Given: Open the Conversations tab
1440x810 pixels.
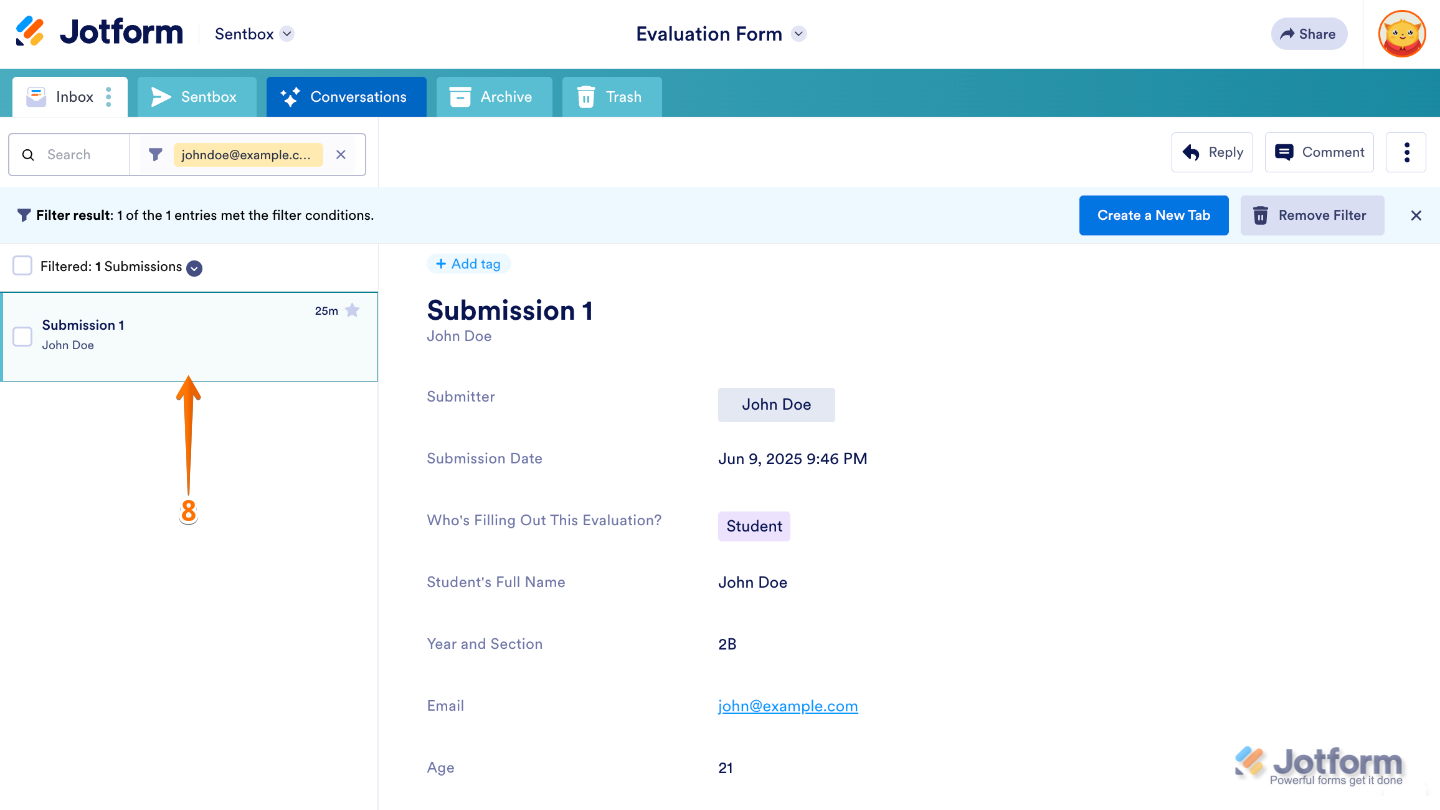Looking at the screenshot, I should click(x=346, y=96).
